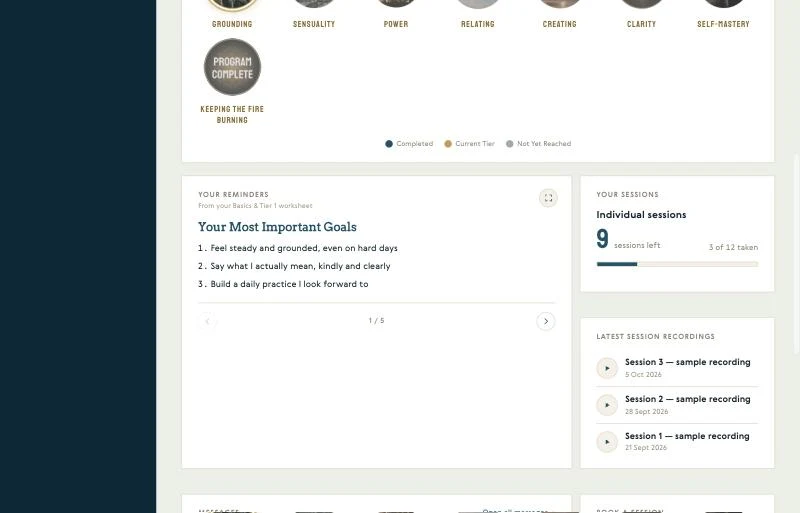Open Session 2 — sample recording title
The height and width of the screenshot is (513, 800).
click(687, 399)
